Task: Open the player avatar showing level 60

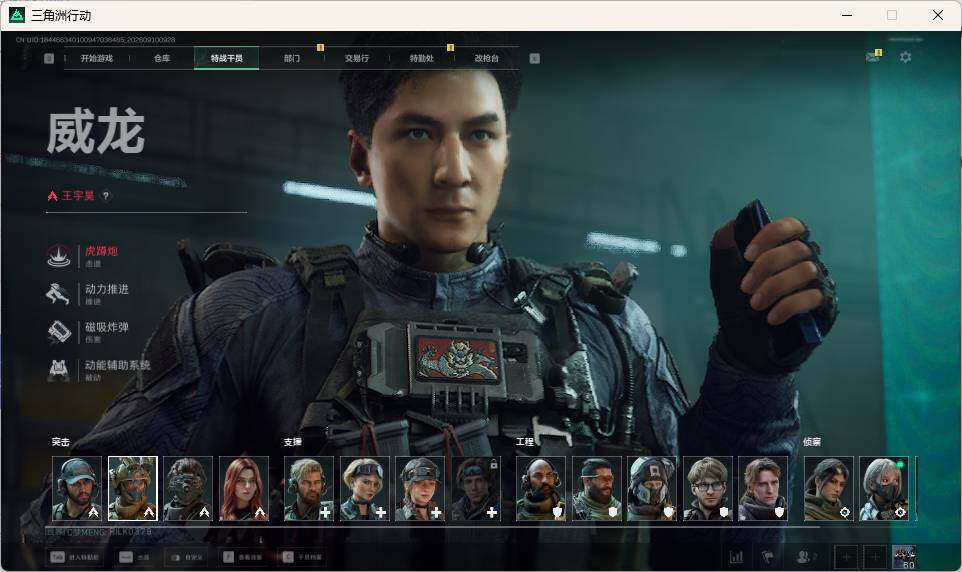Action: (904, 557)
